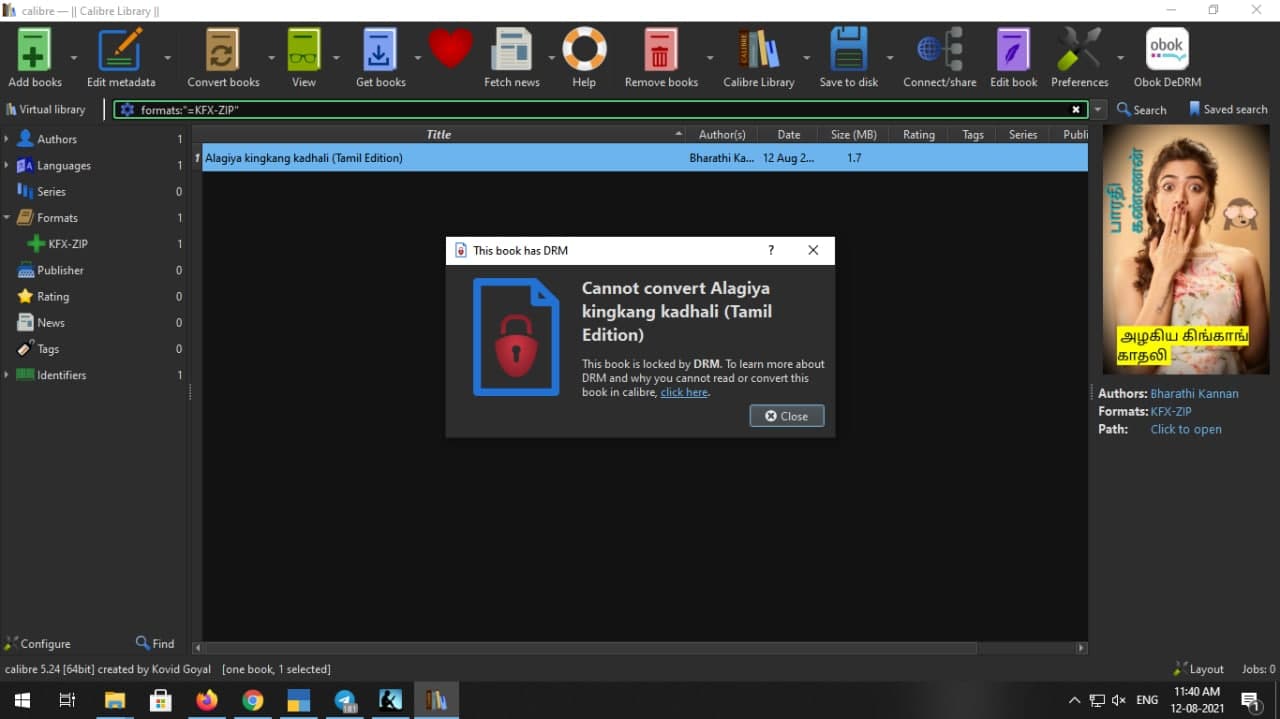Click the Close button in DRM dialog
The height and width of the screenshot is (719, 1280).
click(786, 416)
